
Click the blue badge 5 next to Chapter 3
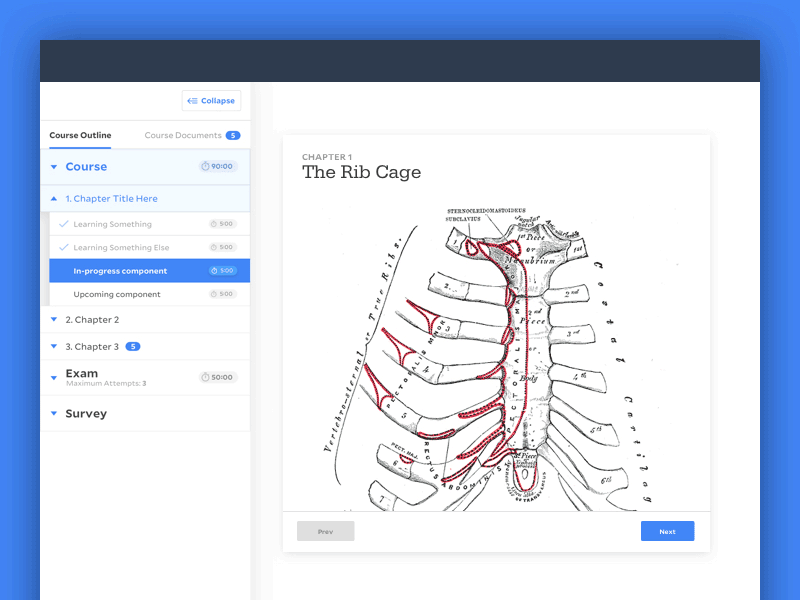click(132, 346)
